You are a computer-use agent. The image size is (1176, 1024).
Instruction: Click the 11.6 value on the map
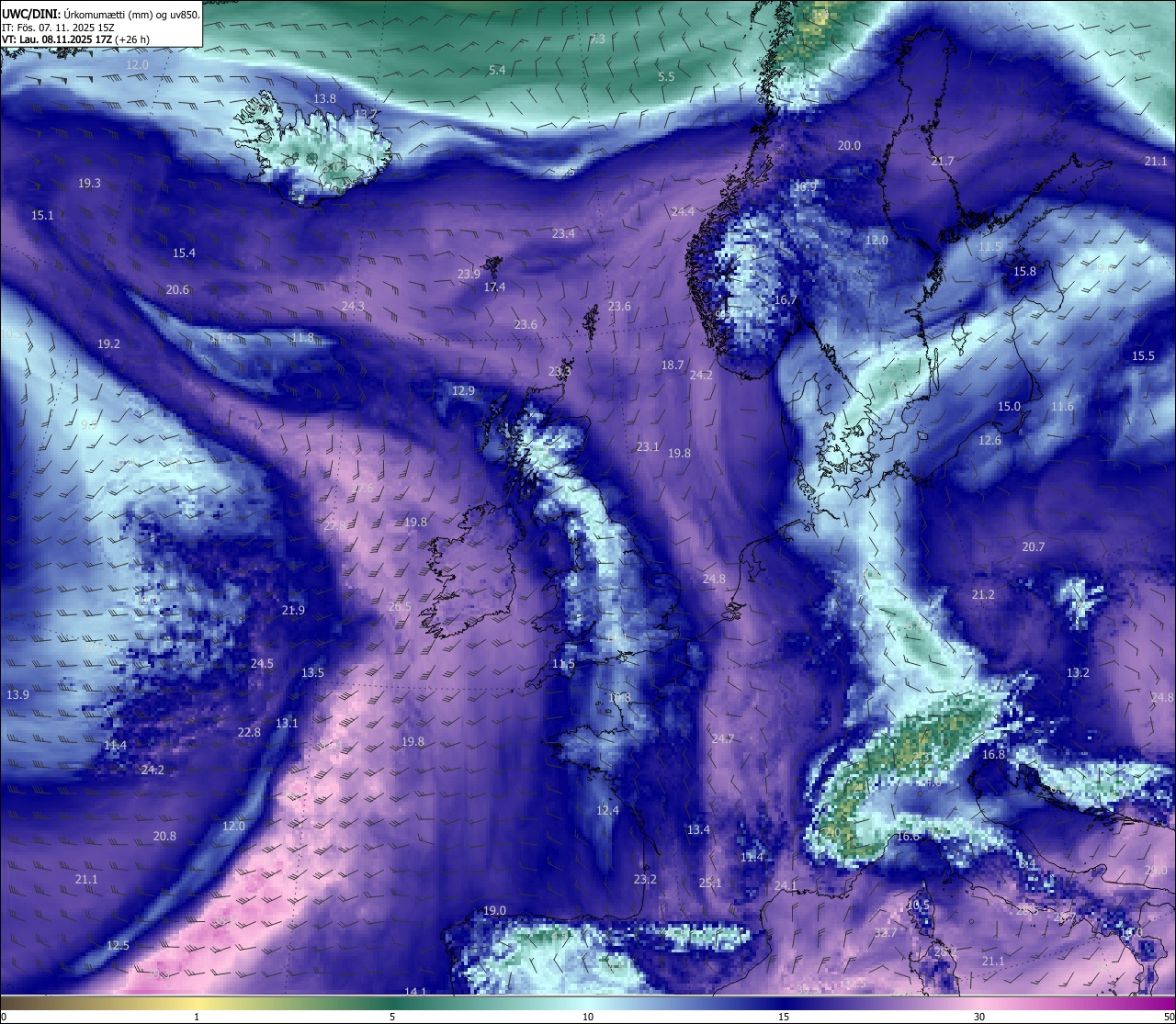pos(1062,407)
